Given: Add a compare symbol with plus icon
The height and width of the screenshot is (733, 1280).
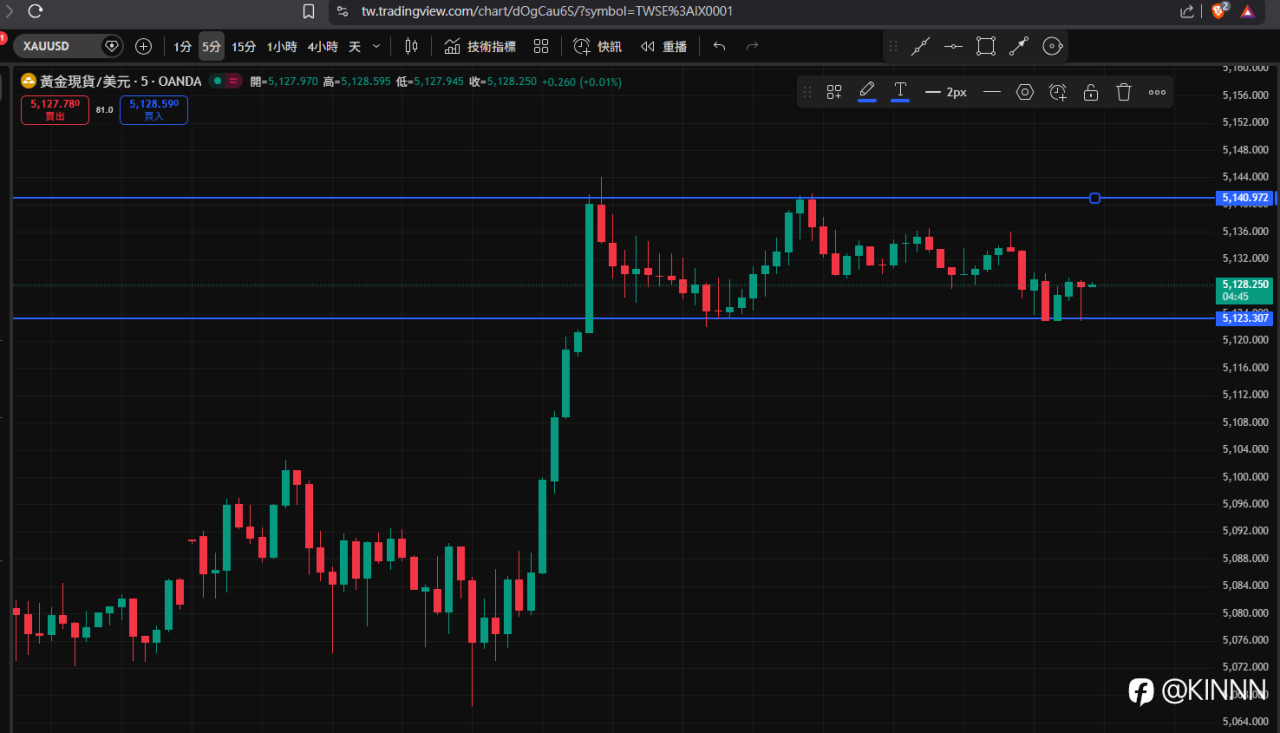Looking at the screenshot, I should pyautogui.click(x=143, y=46).
